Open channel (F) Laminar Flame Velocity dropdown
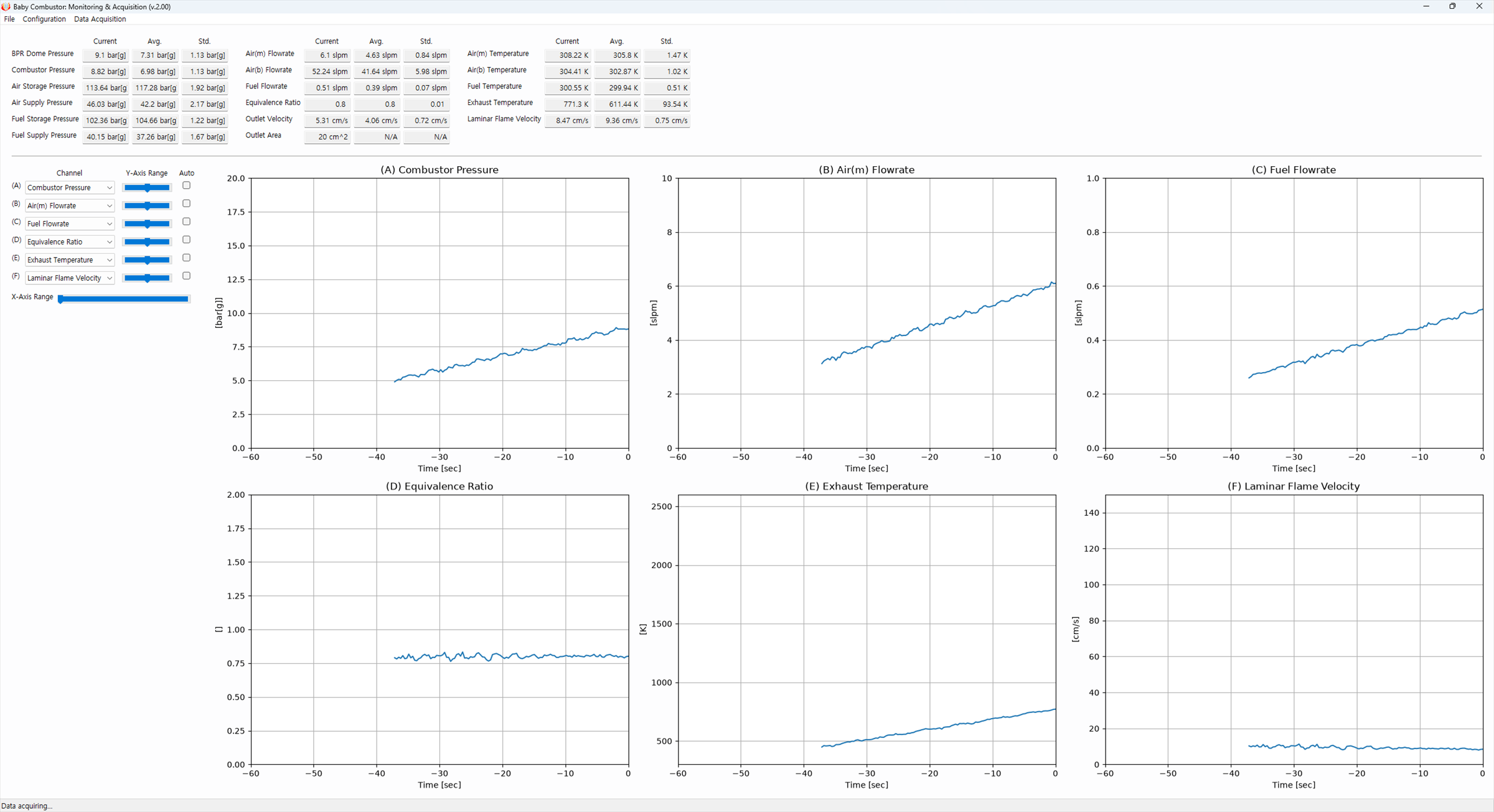Viewport: 1494px width, 812px height. 70,278
